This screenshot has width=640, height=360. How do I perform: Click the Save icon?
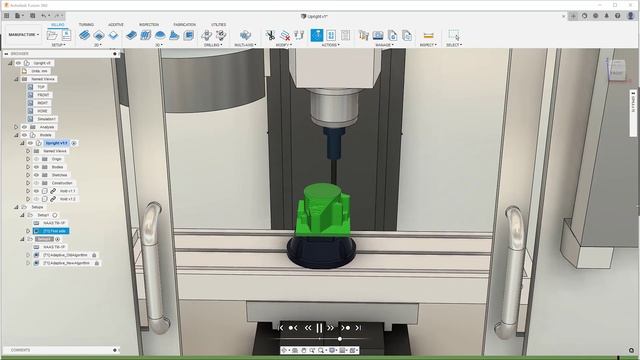tap(33, 16)
